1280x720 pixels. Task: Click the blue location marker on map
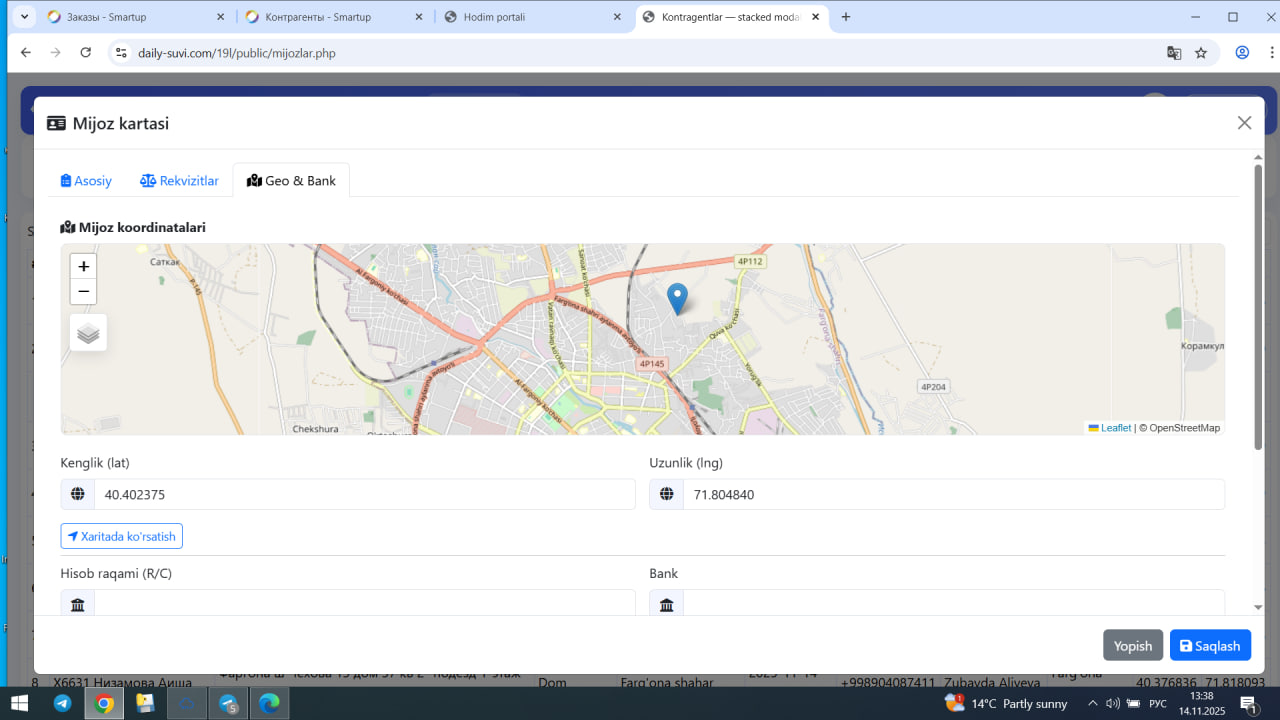point(677,298)
